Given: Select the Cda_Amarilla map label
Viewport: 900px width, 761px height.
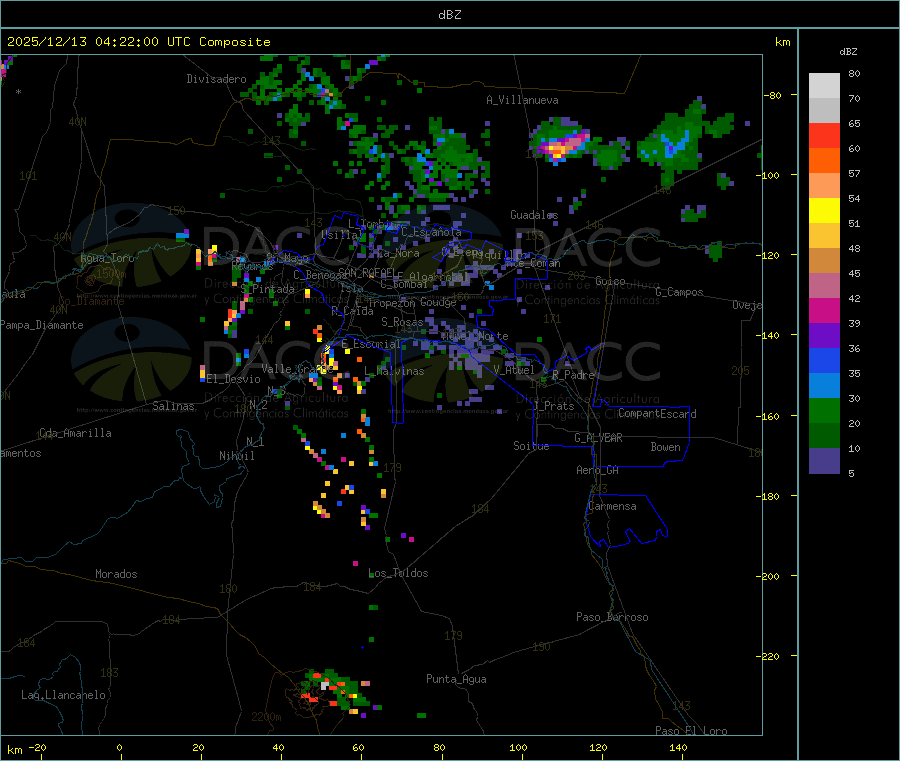Looking at the screenshot, I should coord(75,433).
